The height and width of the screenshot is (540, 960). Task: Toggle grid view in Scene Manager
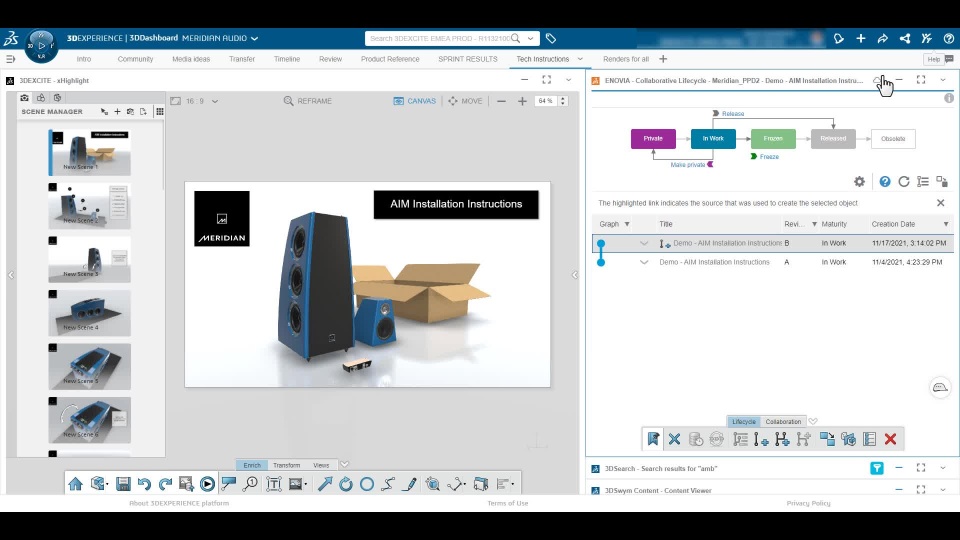point(160,111)
